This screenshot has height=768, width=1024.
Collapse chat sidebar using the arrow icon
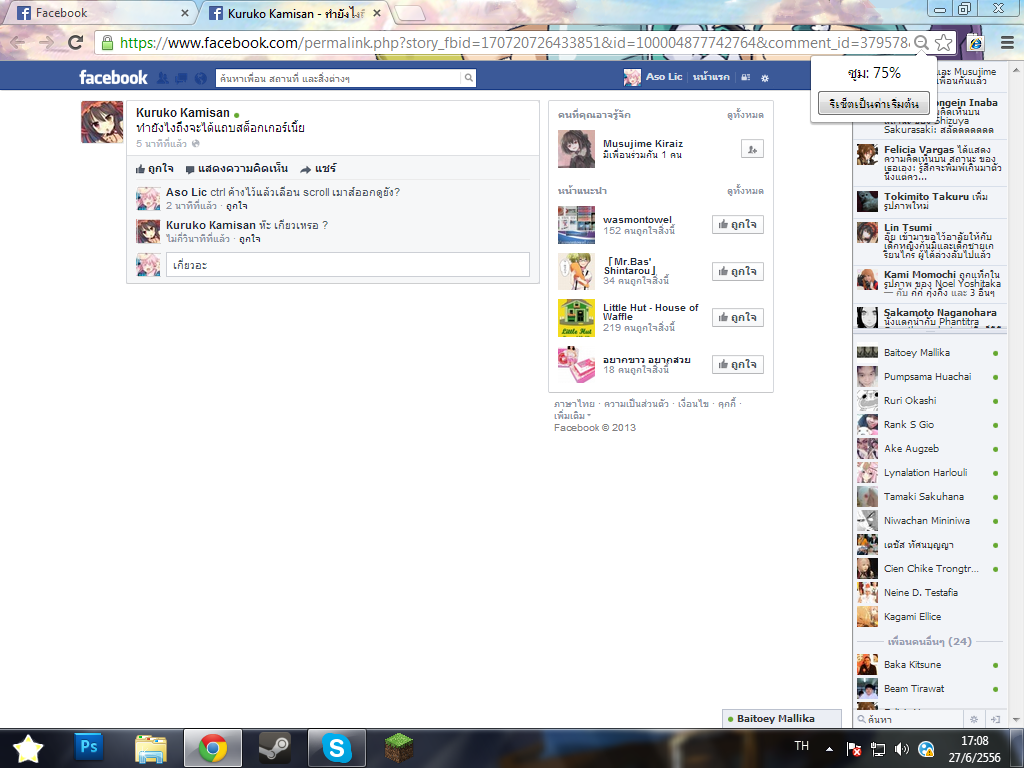(995, 719)
